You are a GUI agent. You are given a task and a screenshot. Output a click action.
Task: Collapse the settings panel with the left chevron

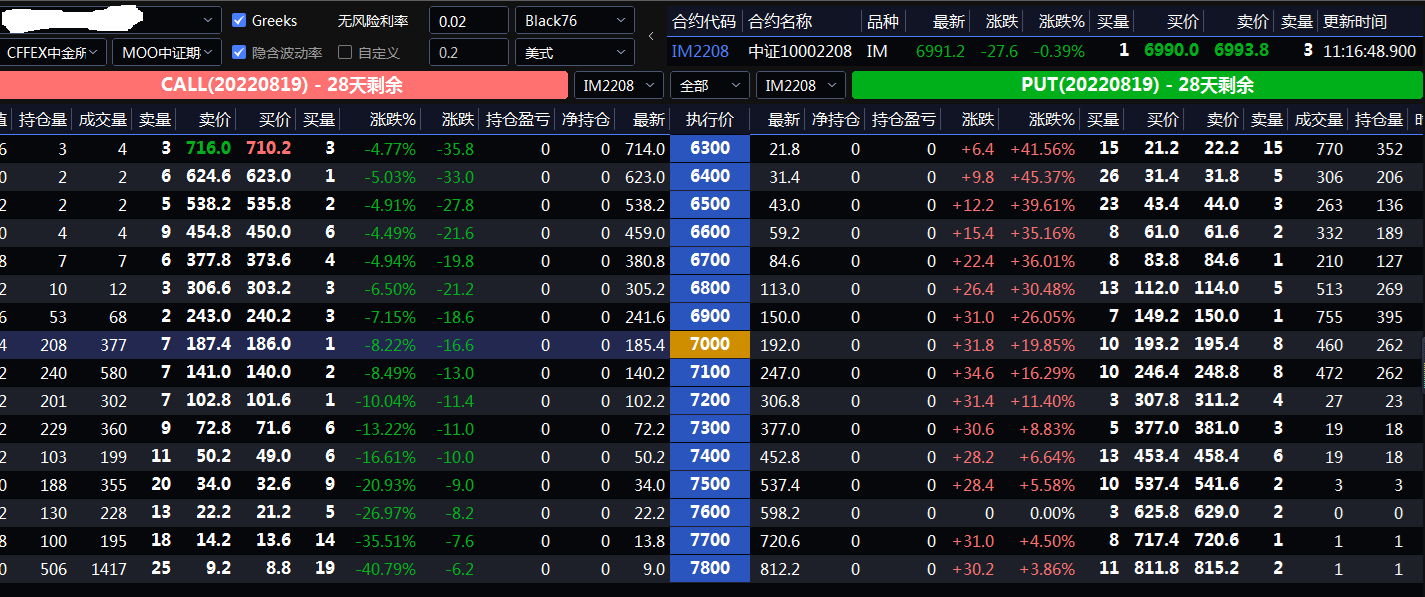(x=651, y=36)
